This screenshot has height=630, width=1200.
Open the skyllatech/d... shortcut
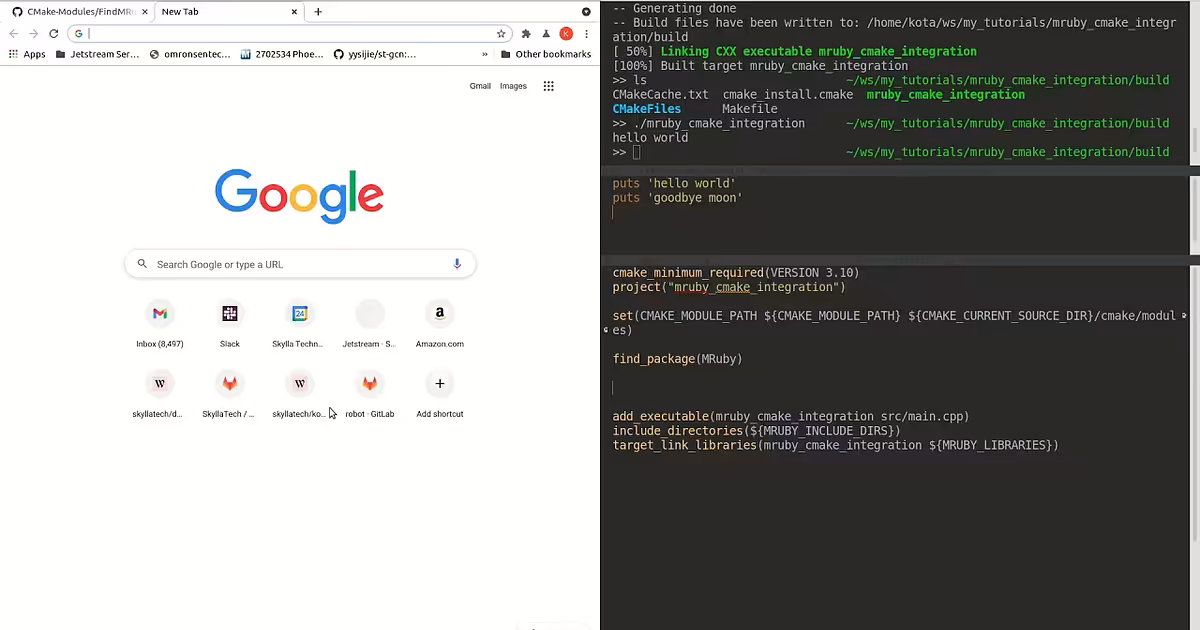159,393
